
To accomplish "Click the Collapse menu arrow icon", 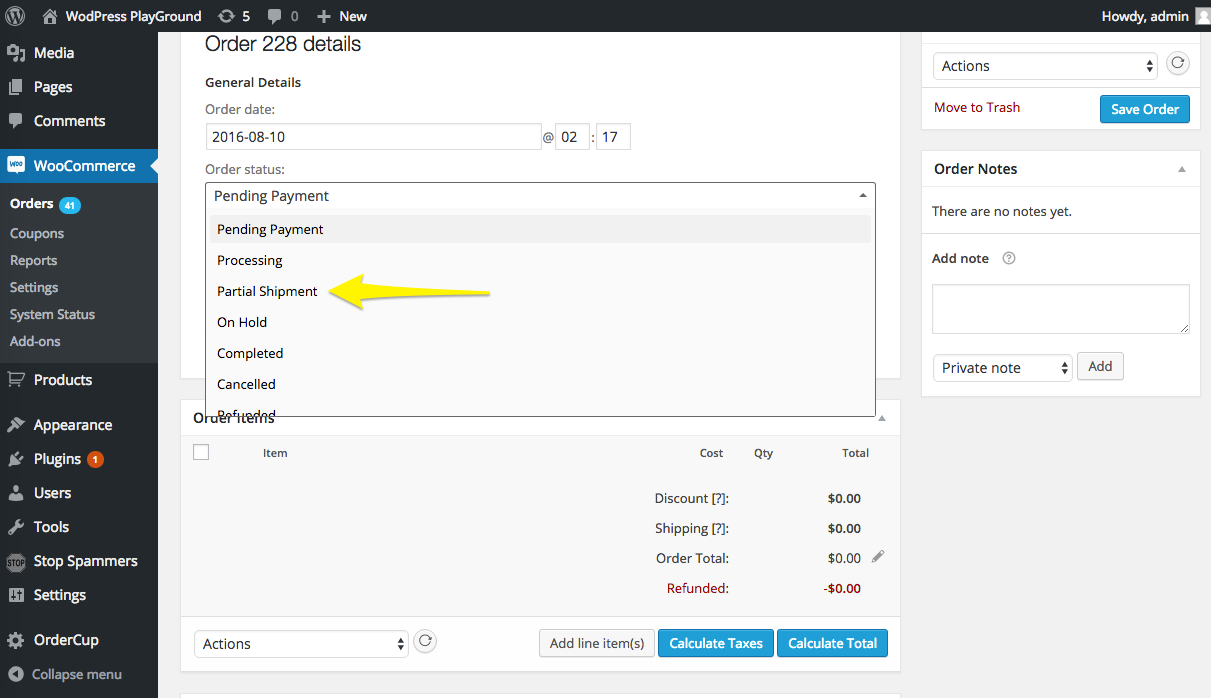I will pyautogui.click(x=15, y=674).
